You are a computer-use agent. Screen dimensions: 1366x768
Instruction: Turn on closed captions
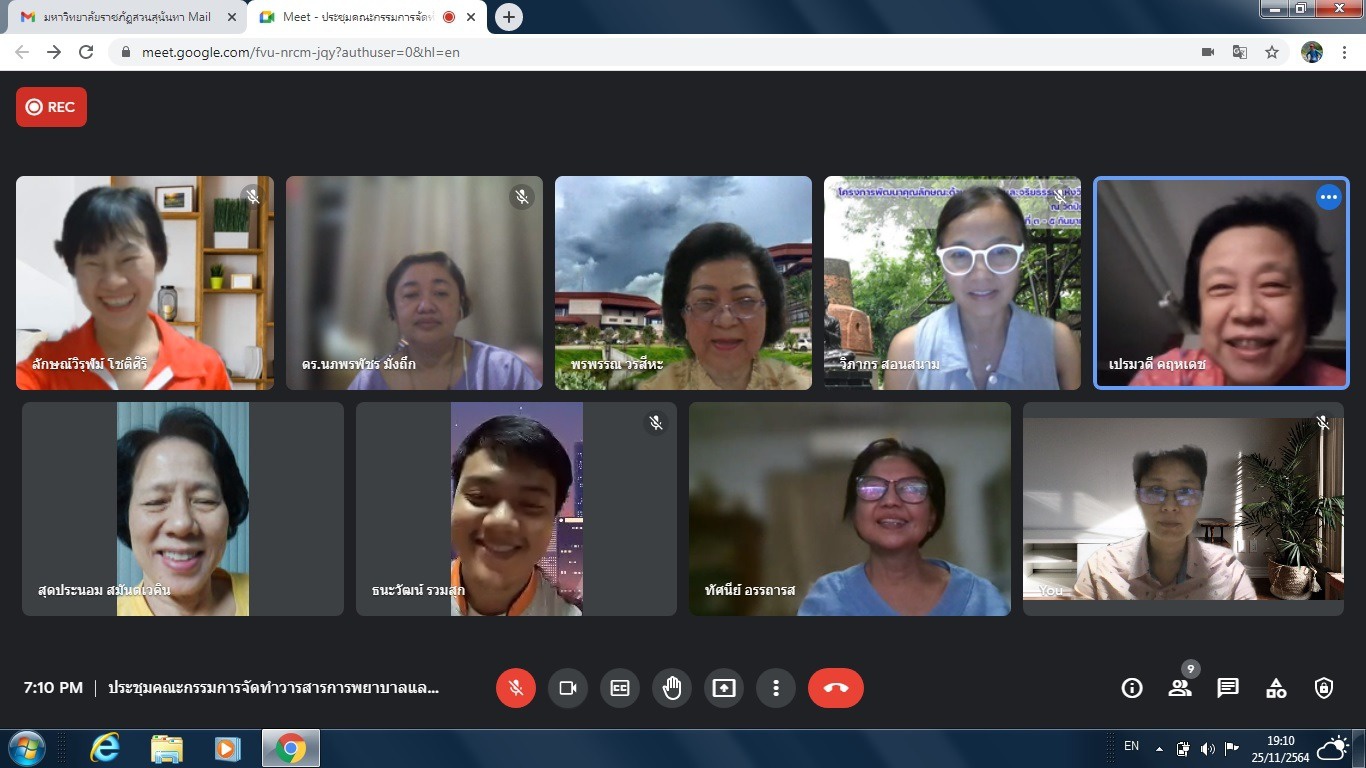pos(620,688)
